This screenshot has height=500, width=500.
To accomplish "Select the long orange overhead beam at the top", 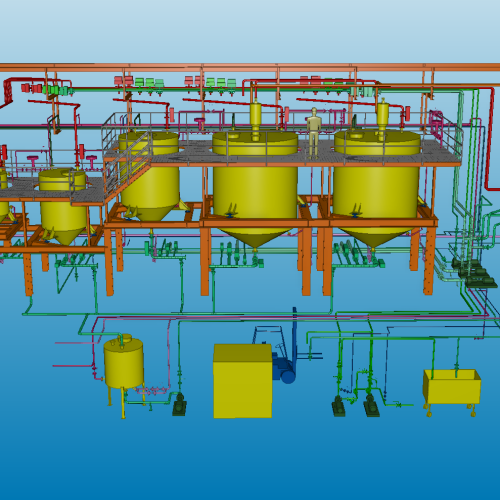I will [x=250, y=68].
